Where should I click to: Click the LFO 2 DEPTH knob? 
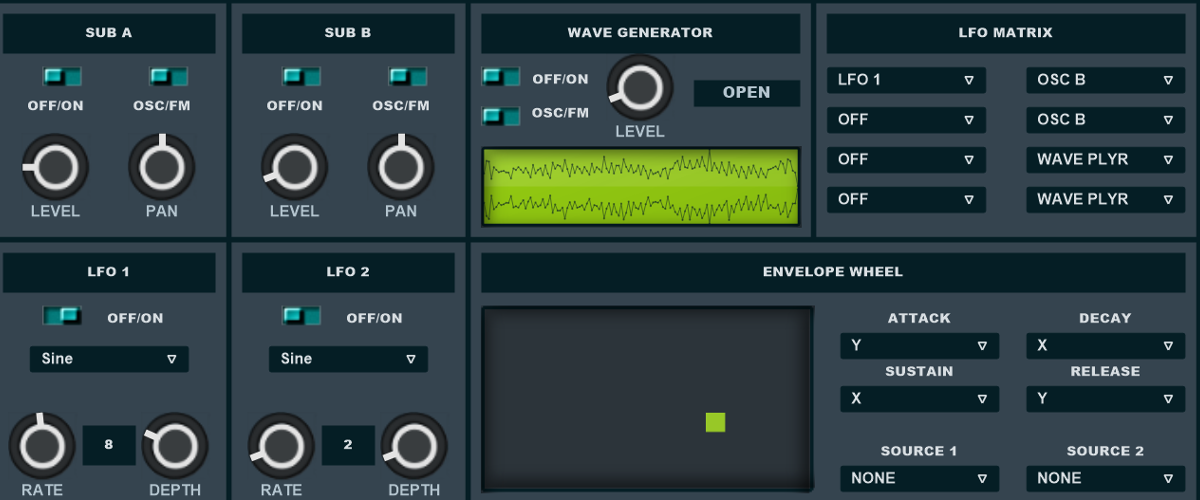pos(414,445)
